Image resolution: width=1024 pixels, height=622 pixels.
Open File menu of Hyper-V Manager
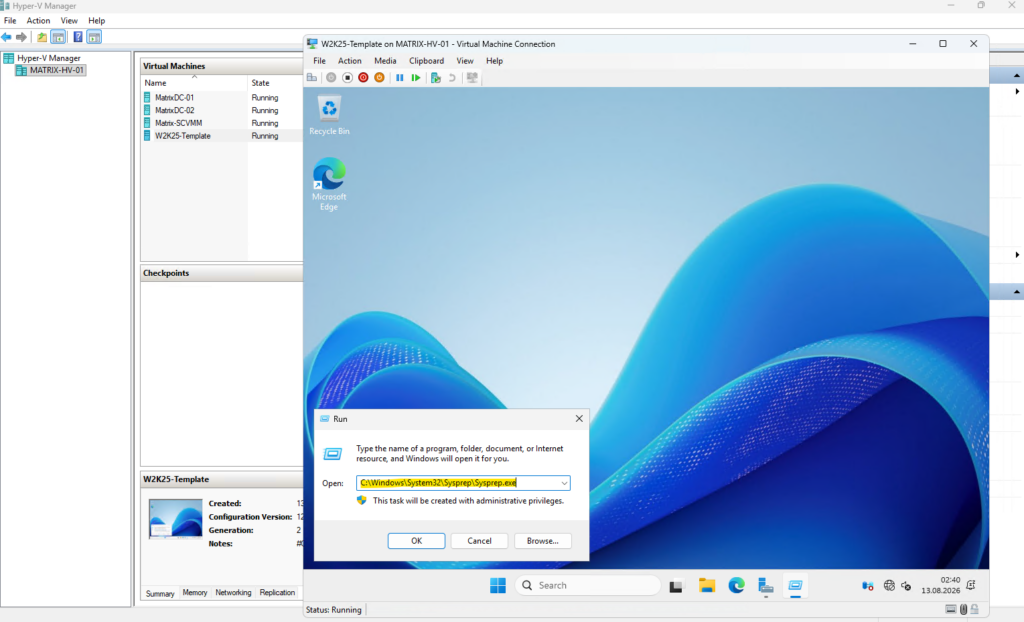[10, 21]
